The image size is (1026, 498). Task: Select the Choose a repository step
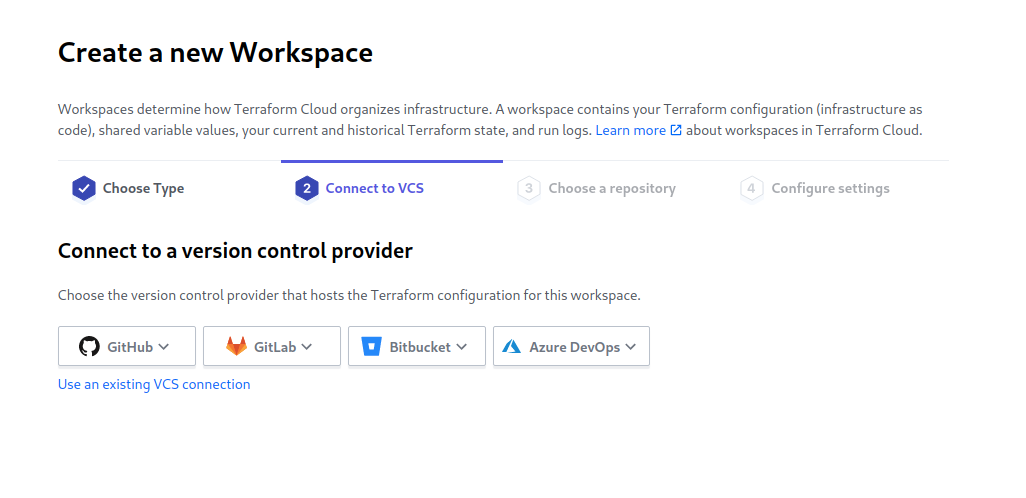click(612, 188)
